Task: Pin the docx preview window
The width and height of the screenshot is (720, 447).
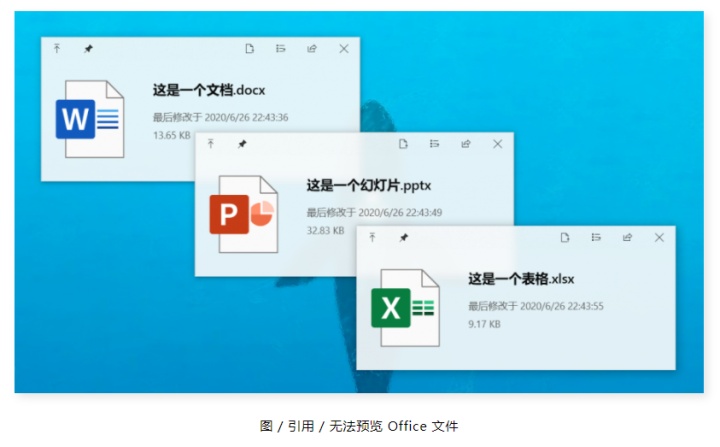Action: (88, 49)
